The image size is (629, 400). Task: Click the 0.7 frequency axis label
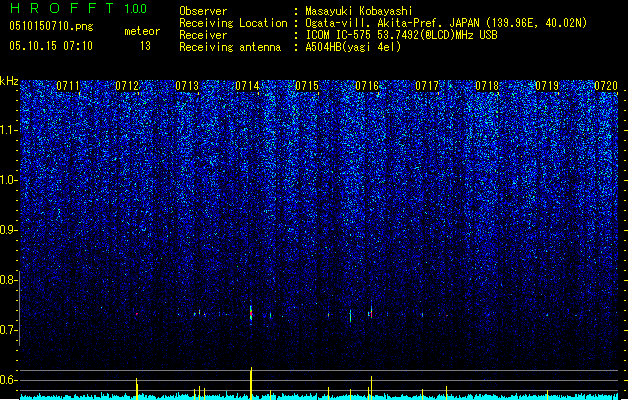pyautogui.click(x=9, y=330)
